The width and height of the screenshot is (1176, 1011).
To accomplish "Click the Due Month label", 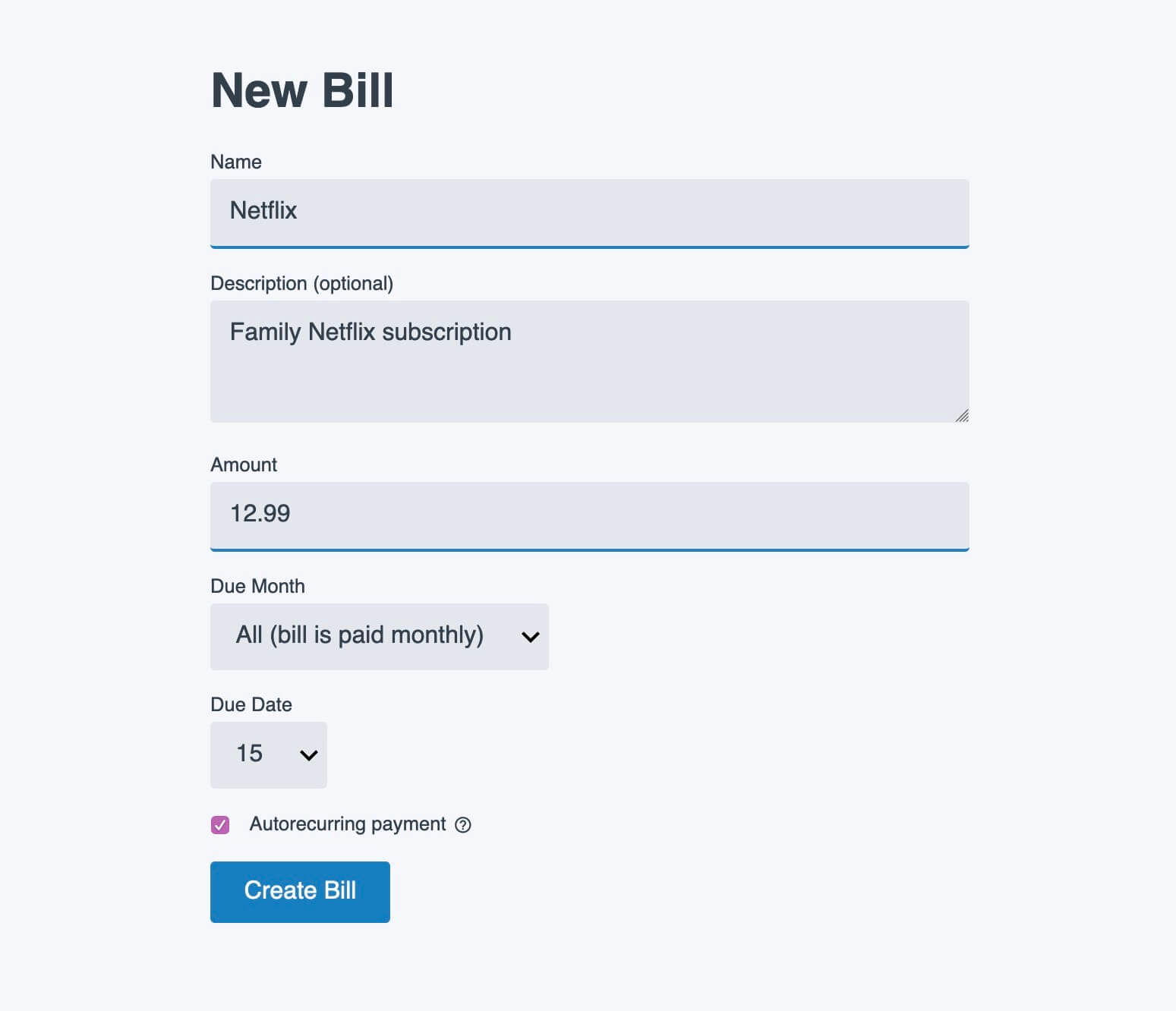I will (257, 586).
